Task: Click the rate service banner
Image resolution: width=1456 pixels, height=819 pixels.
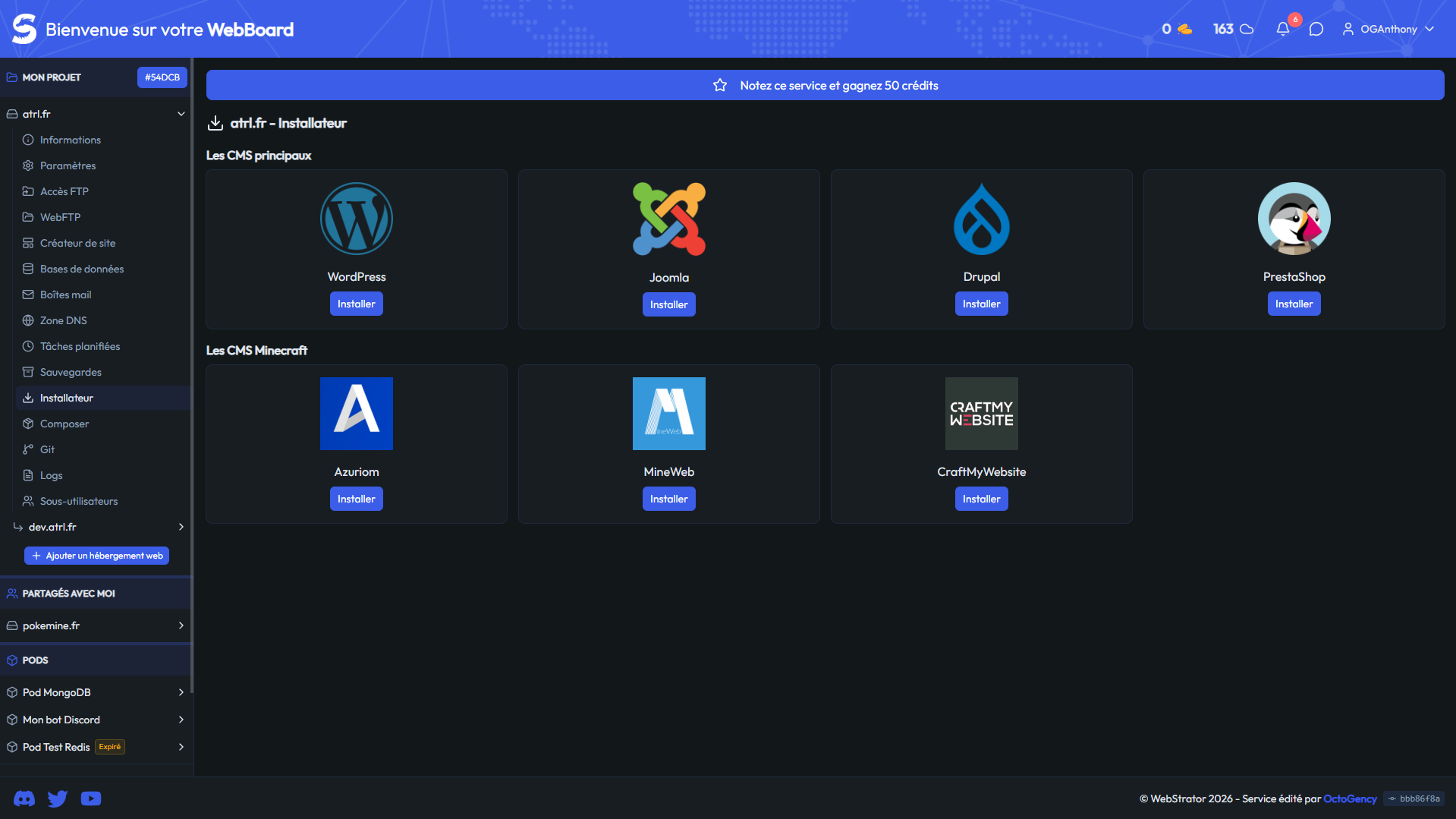Action: click(x=825, y=85)
